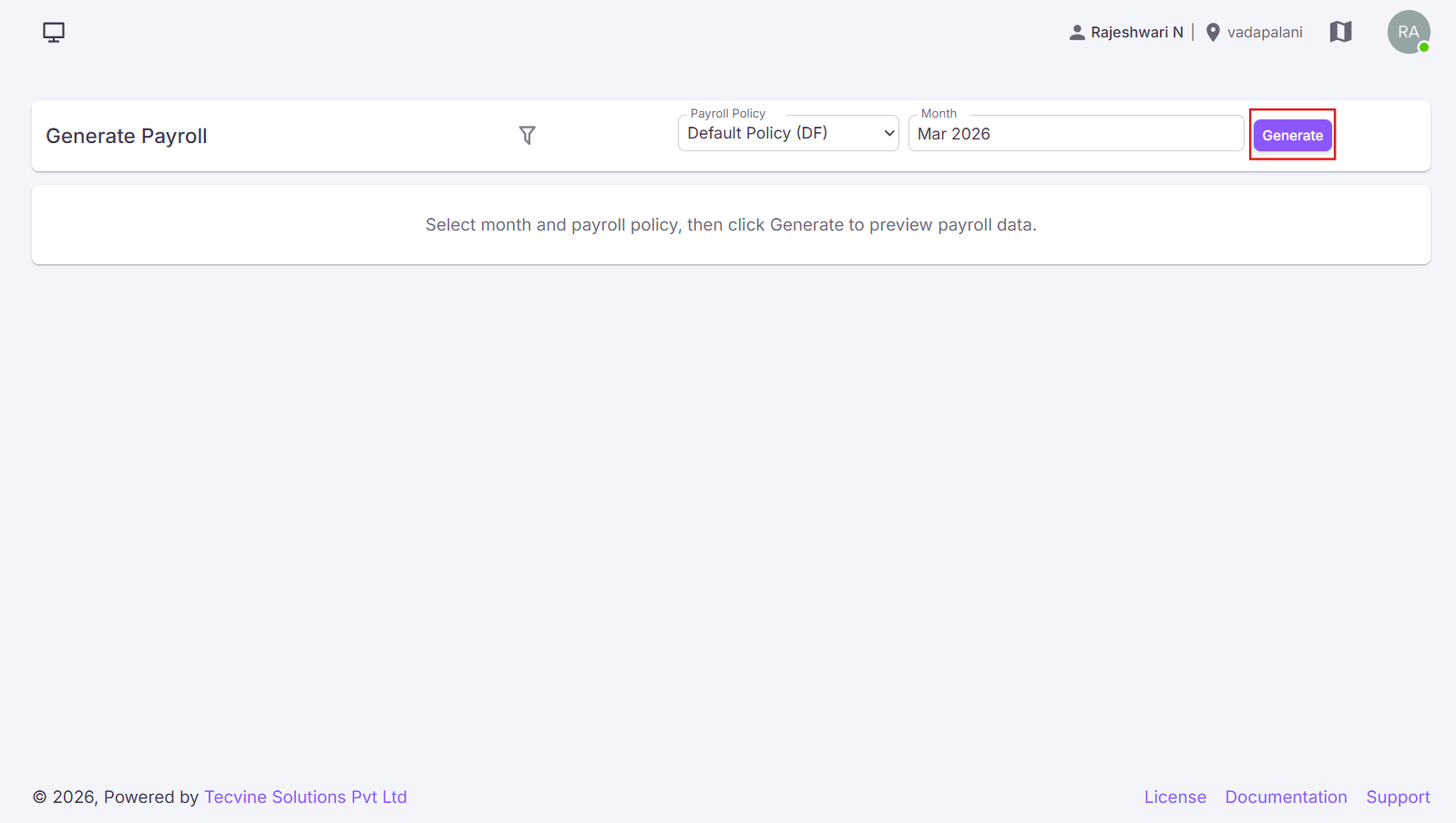Click the person icon beside Rajeshwari N
Viewport: 1456px width, 823px height.
pos(1077,32)
